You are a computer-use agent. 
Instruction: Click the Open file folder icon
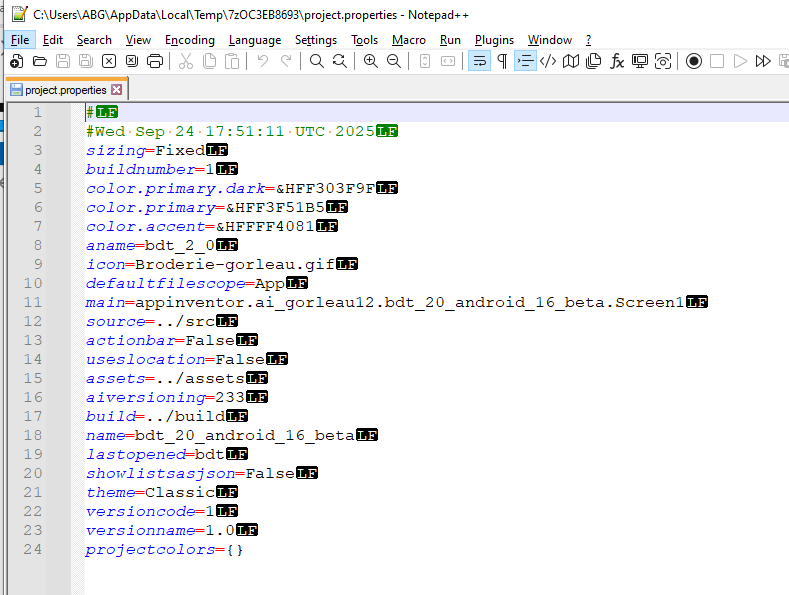click(40, 61)
